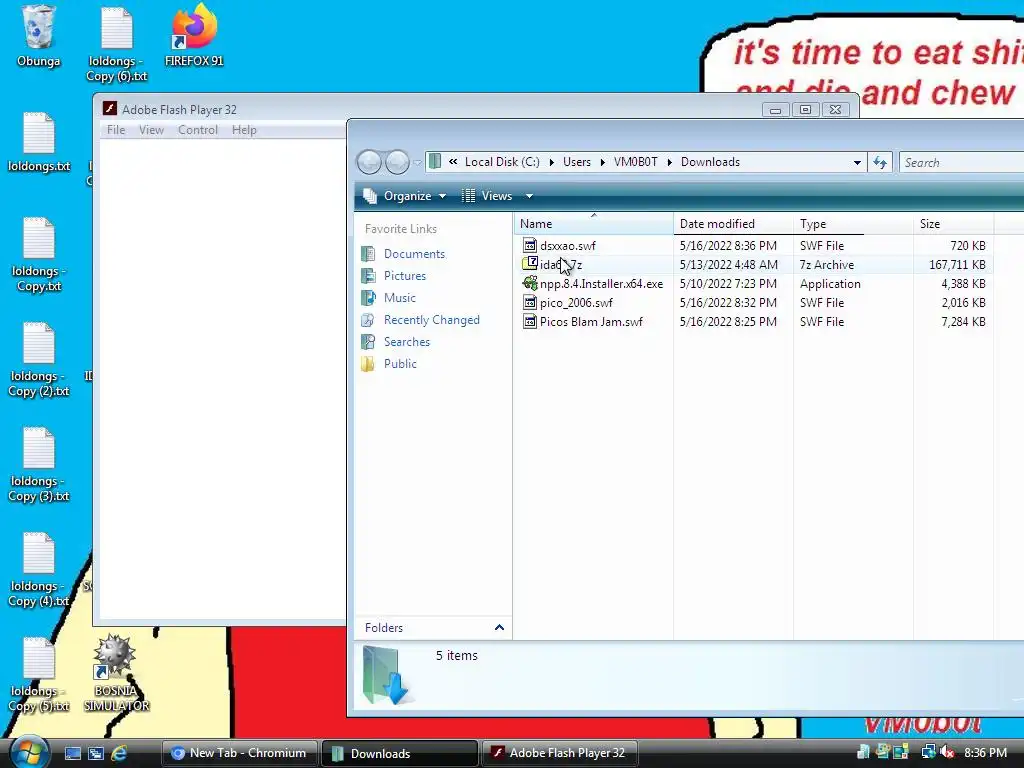The height and width of the screenshot is (768, 1024).
Task: Click the Explorer Back navigation button
Action: click(x=369, y=162)
